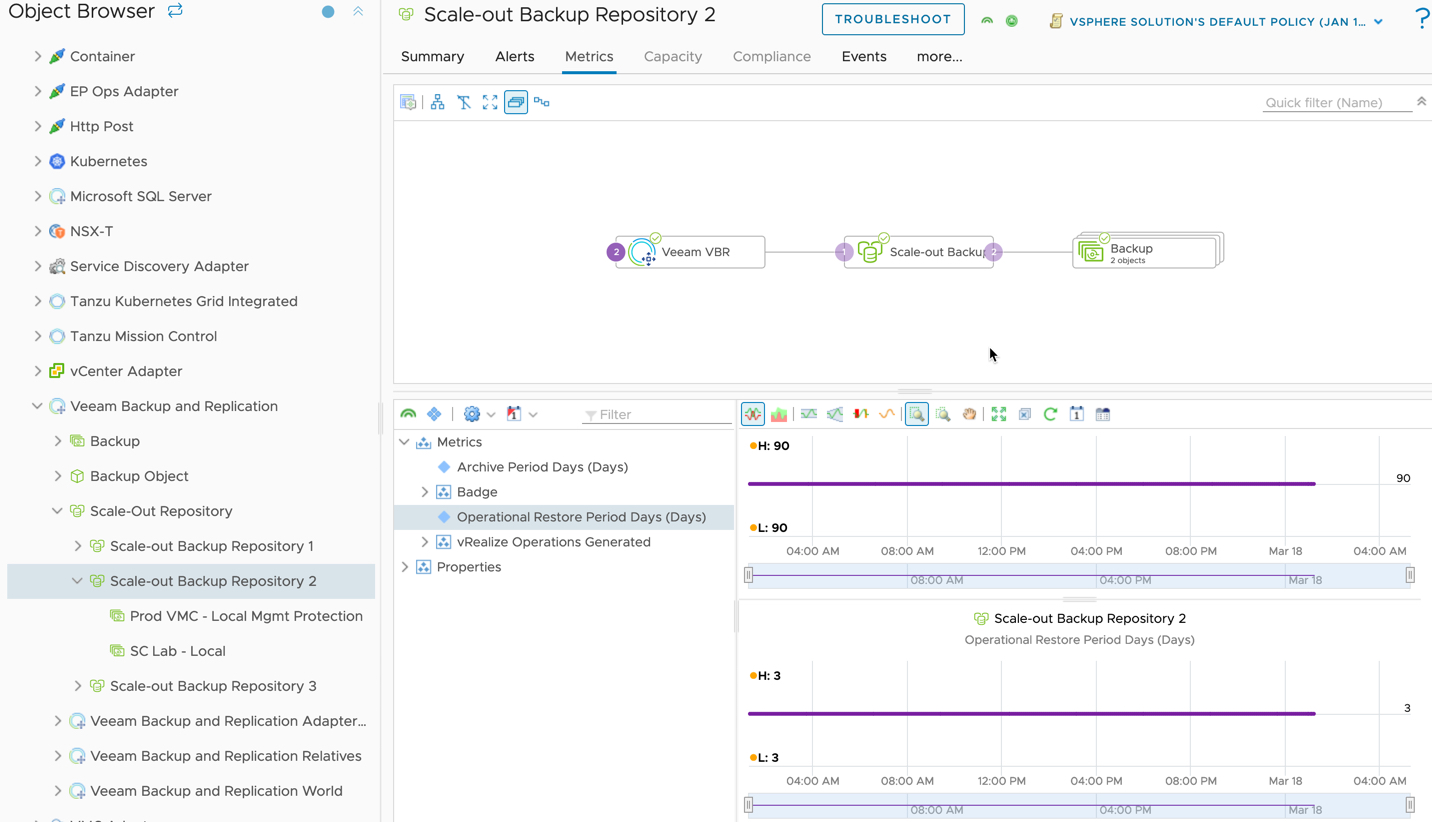Expand the Kubernetes adapter node
The width and height of the screenshot is (1432, 822).
38,161
